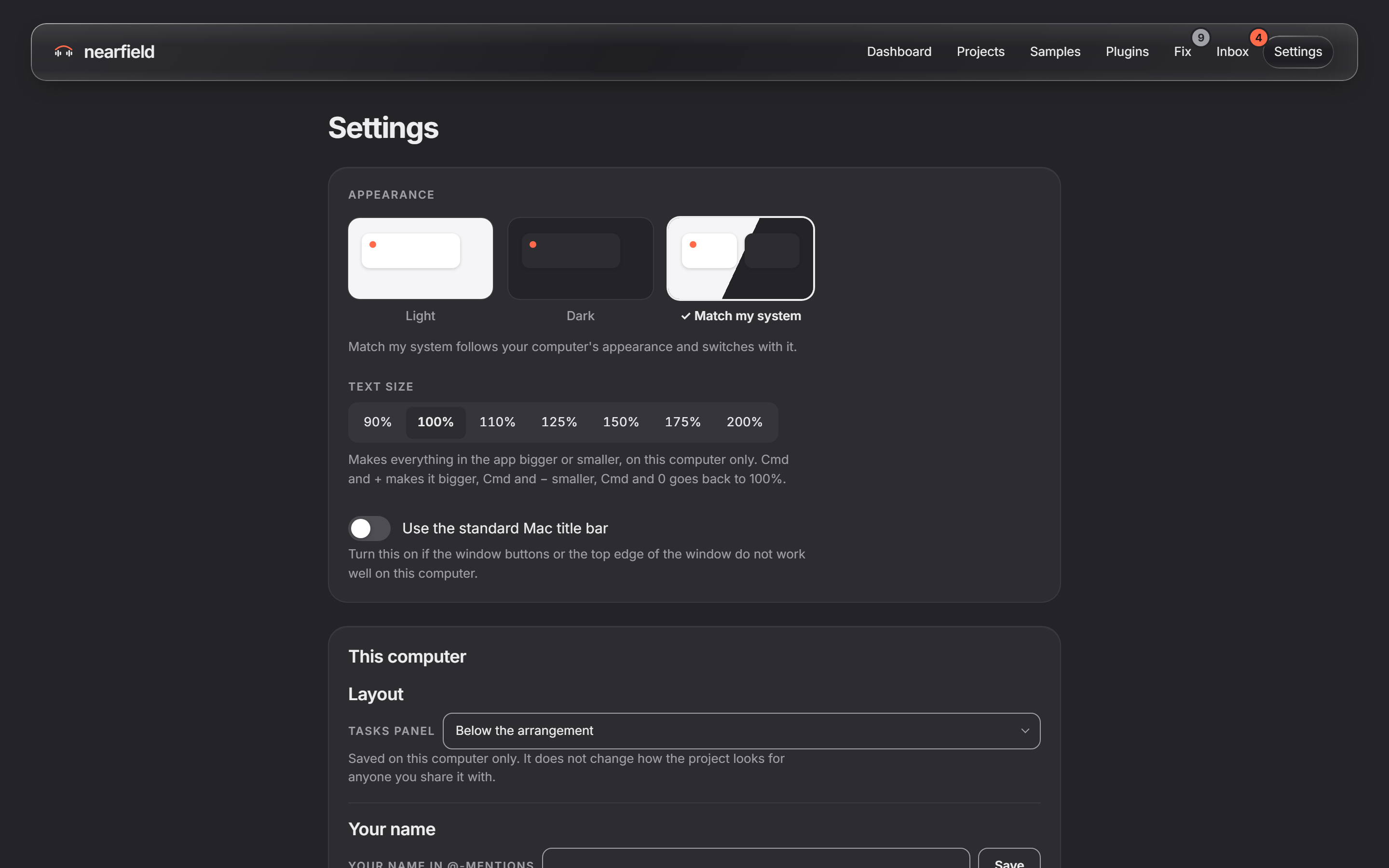Viewport: 1389px width, 868px height.
Task: Select the Match my system theme
Action: (x=740, y=258)
